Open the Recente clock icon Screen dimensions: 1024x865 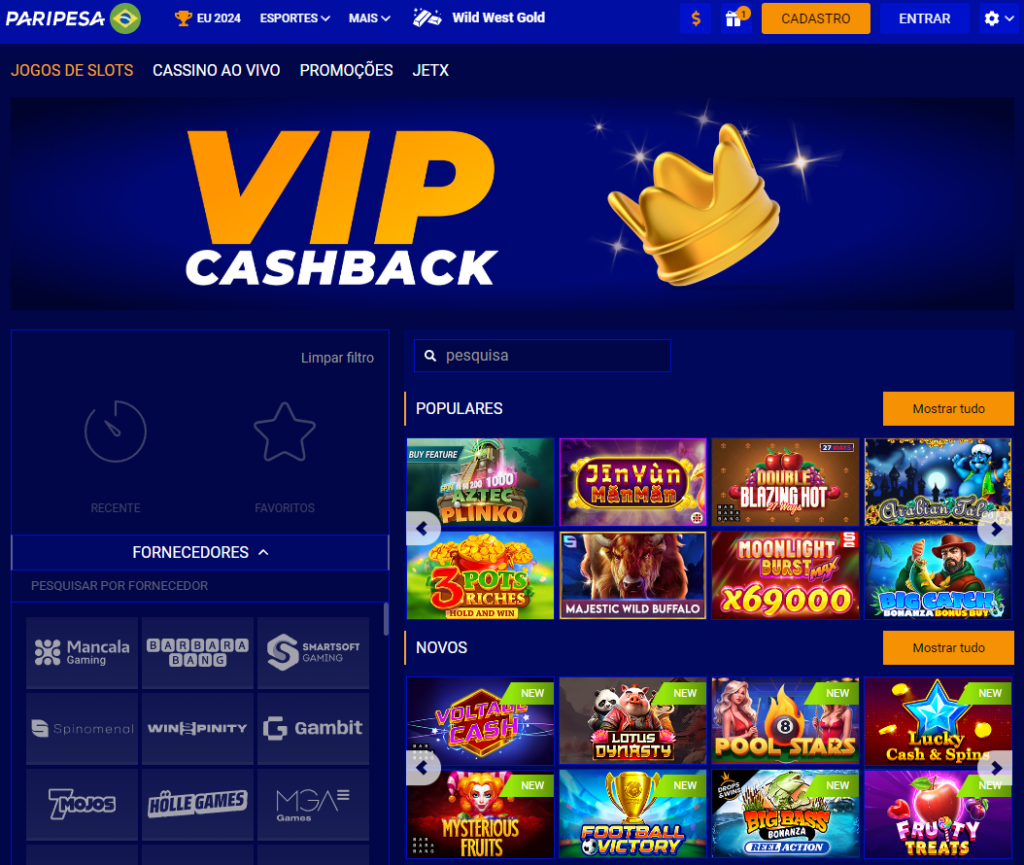[116, 432]
